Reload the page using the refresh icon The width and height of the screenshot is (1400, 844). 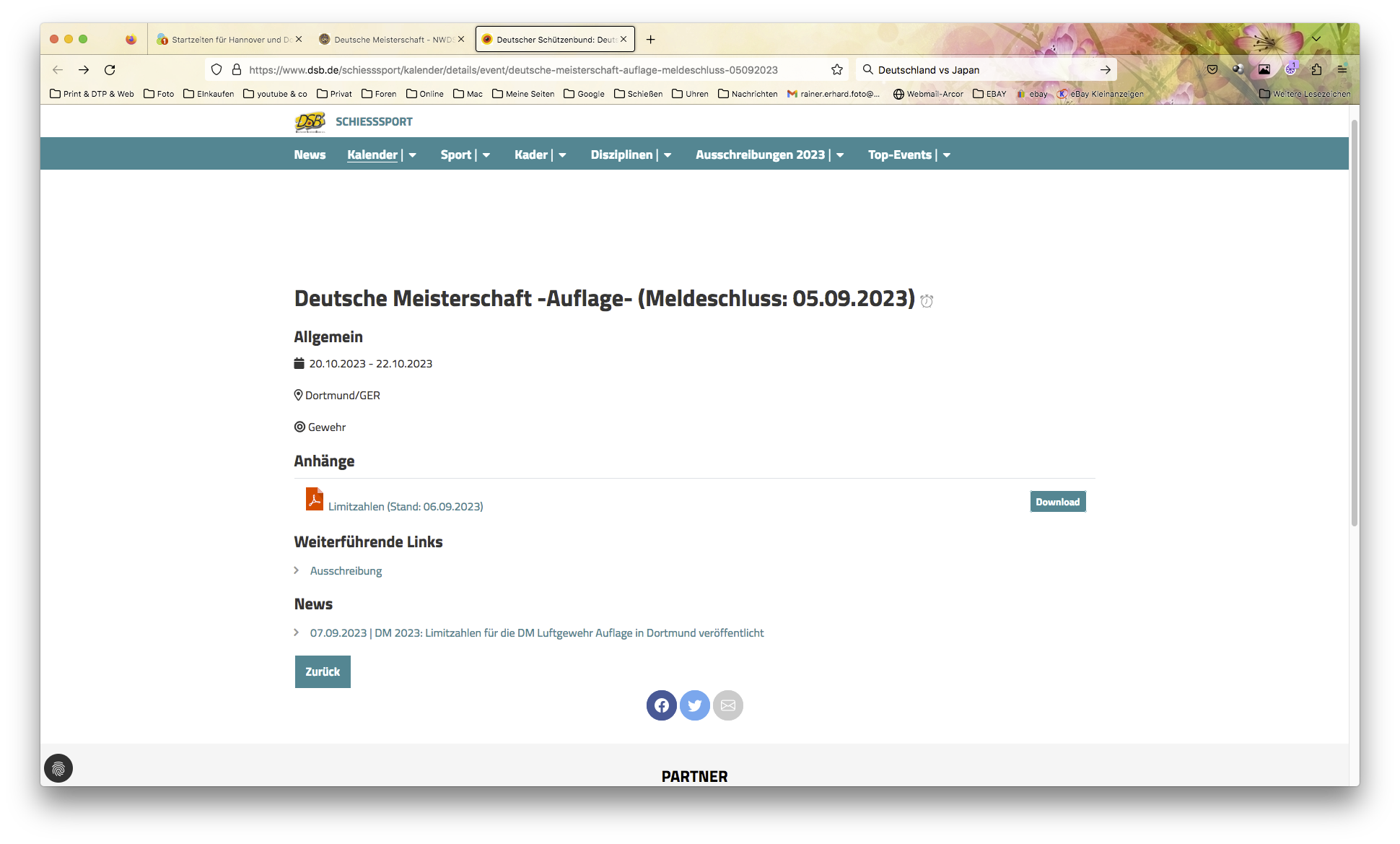pyautogui.click(x=110, y=70)
